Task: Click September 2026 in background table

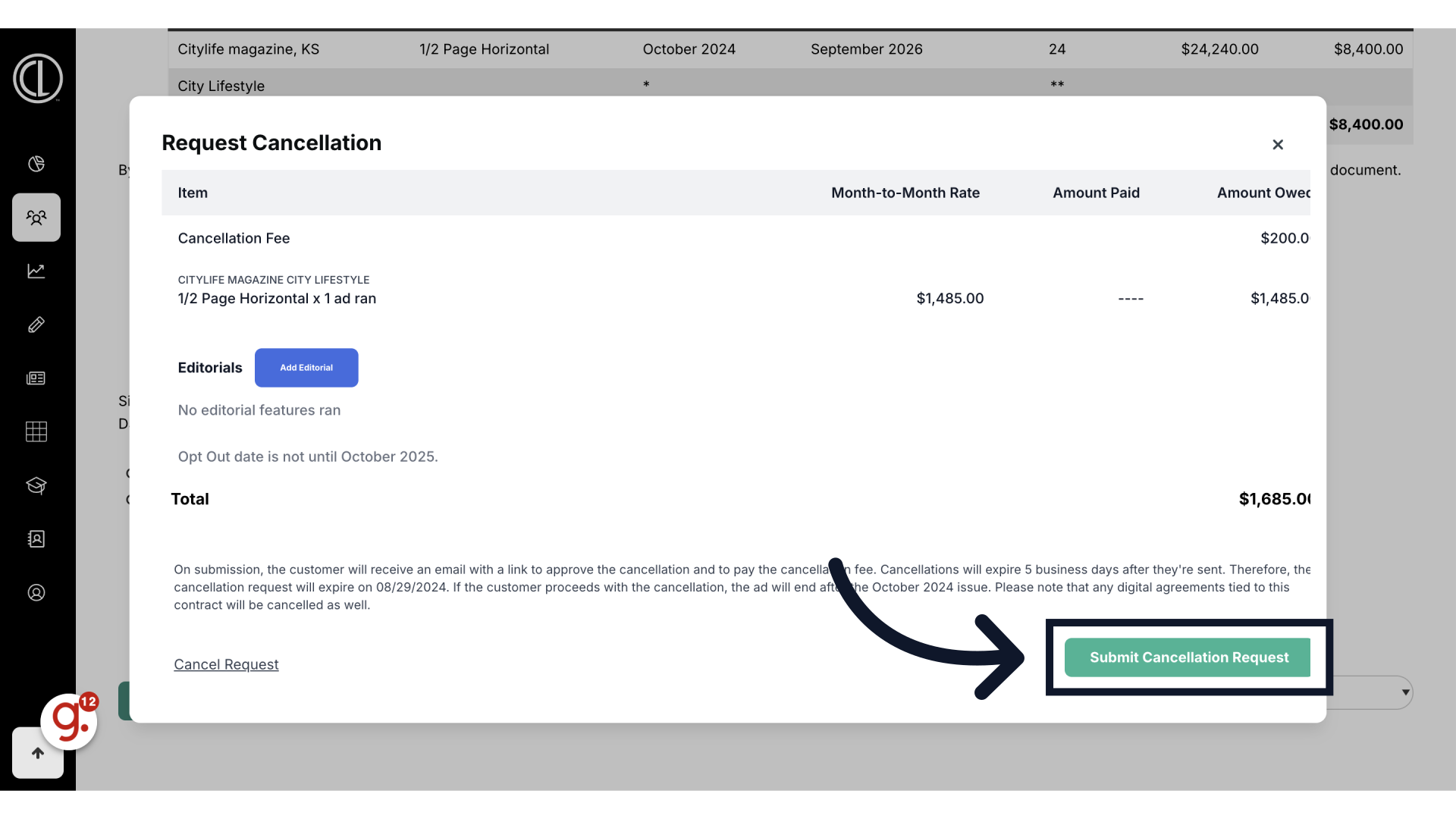Action: (866, 49)
